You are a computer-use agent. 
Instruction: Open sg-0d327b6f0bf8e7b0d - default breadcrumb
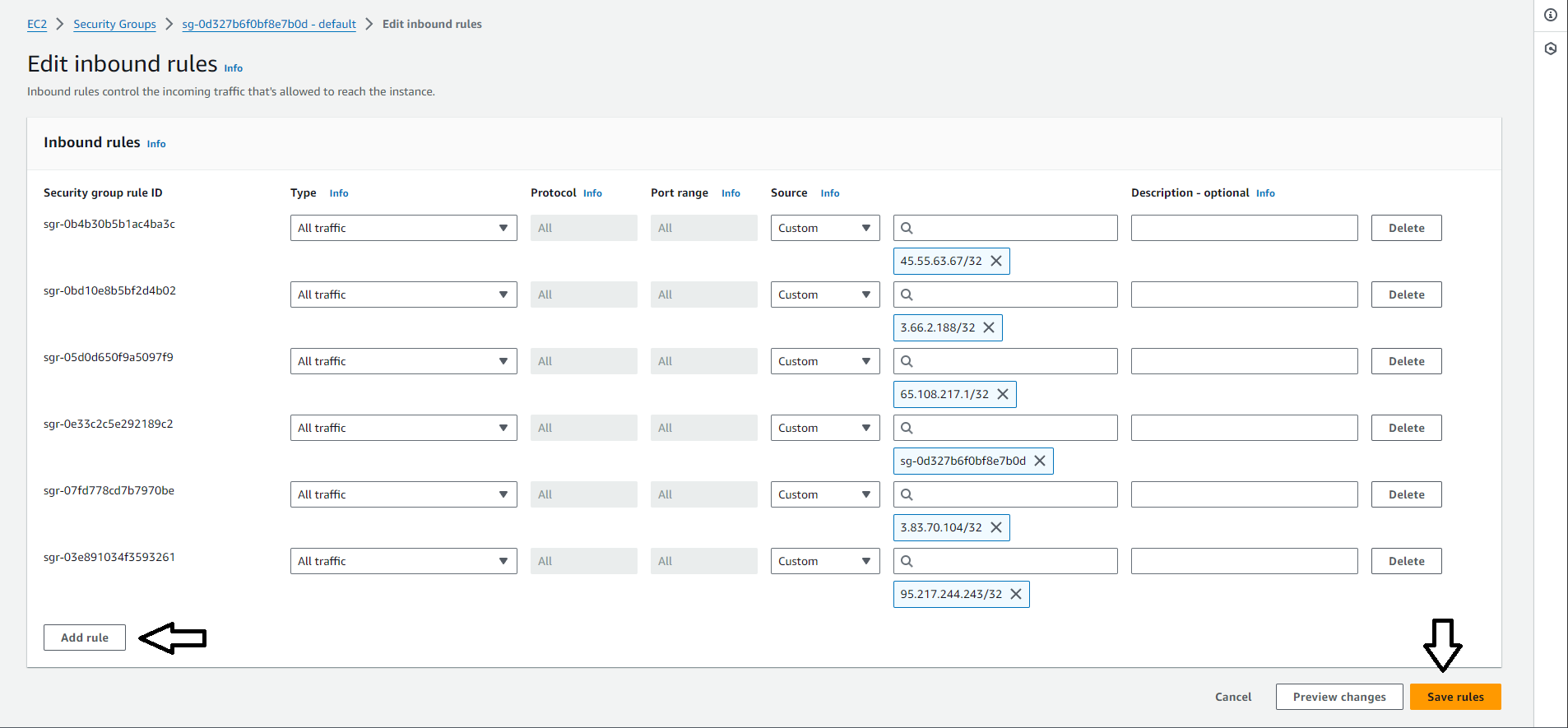[269, 24]
